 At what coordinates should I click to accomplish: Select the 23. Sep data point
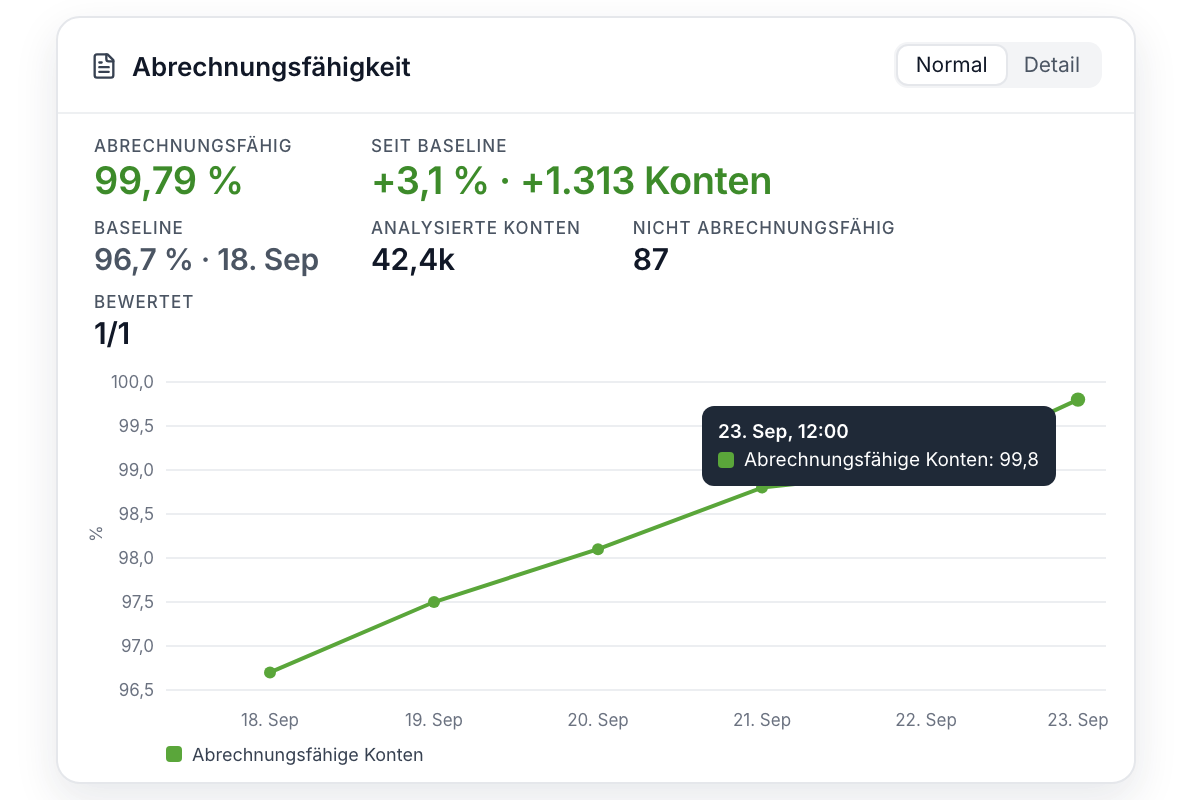1078,399
